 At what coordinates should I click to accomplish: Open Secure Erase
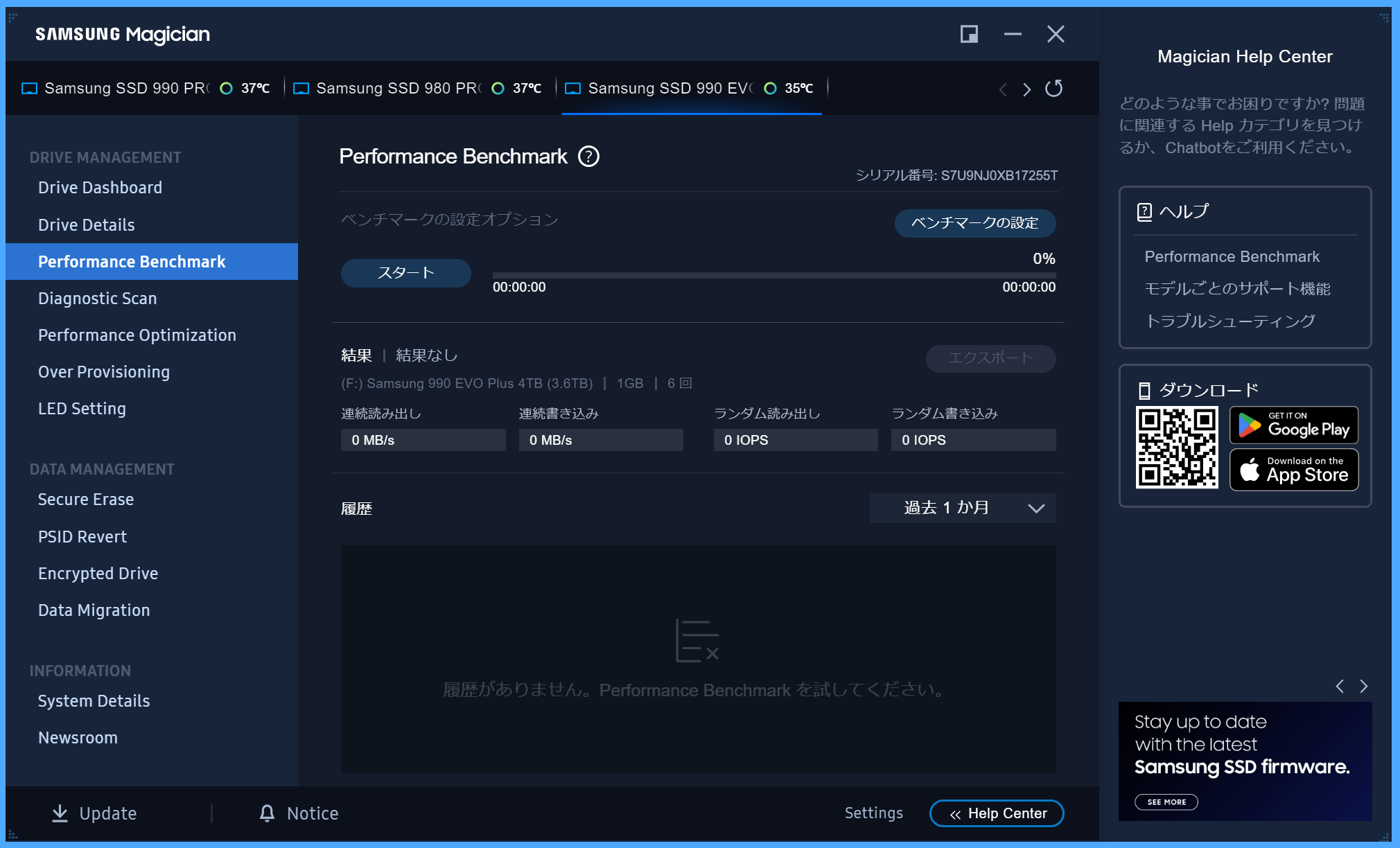point(85,500)
